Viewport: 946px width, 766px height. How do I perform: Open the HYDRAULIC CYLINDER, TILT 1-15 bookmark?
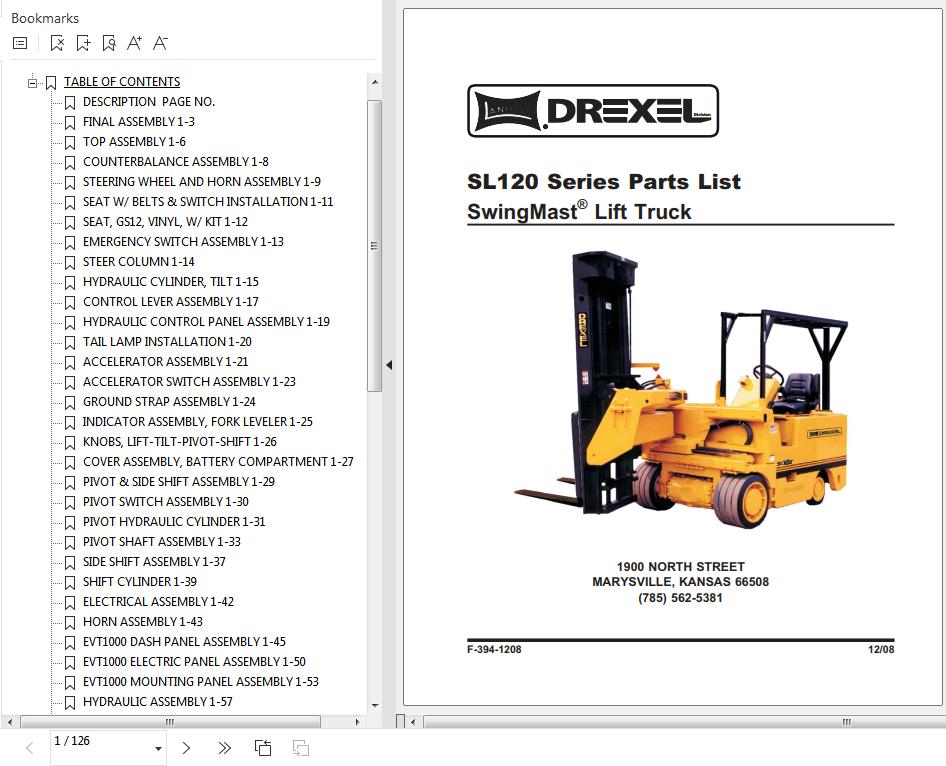170,282
